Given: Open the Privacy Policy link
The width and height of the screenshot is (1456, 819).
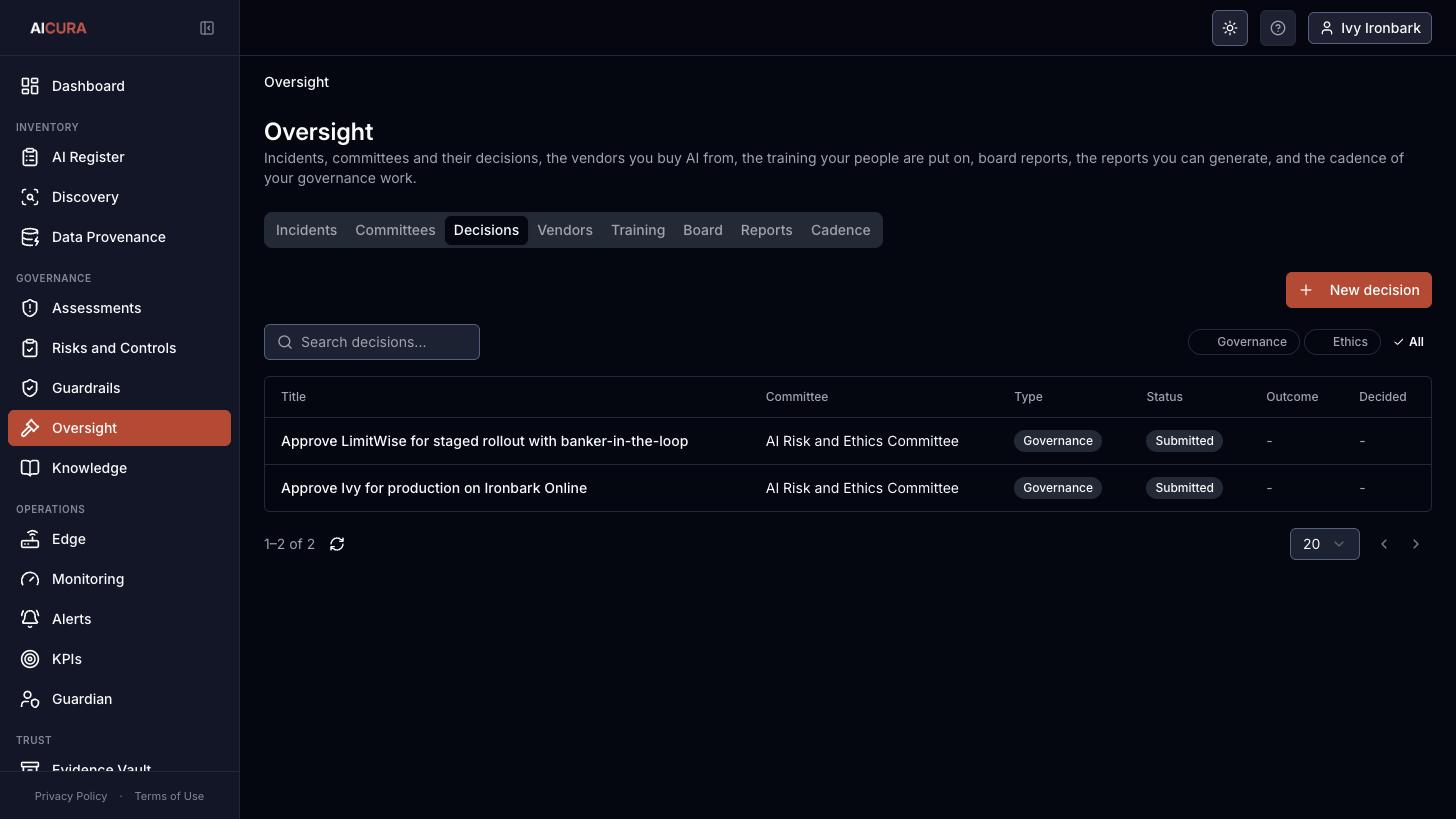Looking at the screenshot, I should (x=71, y=796).
